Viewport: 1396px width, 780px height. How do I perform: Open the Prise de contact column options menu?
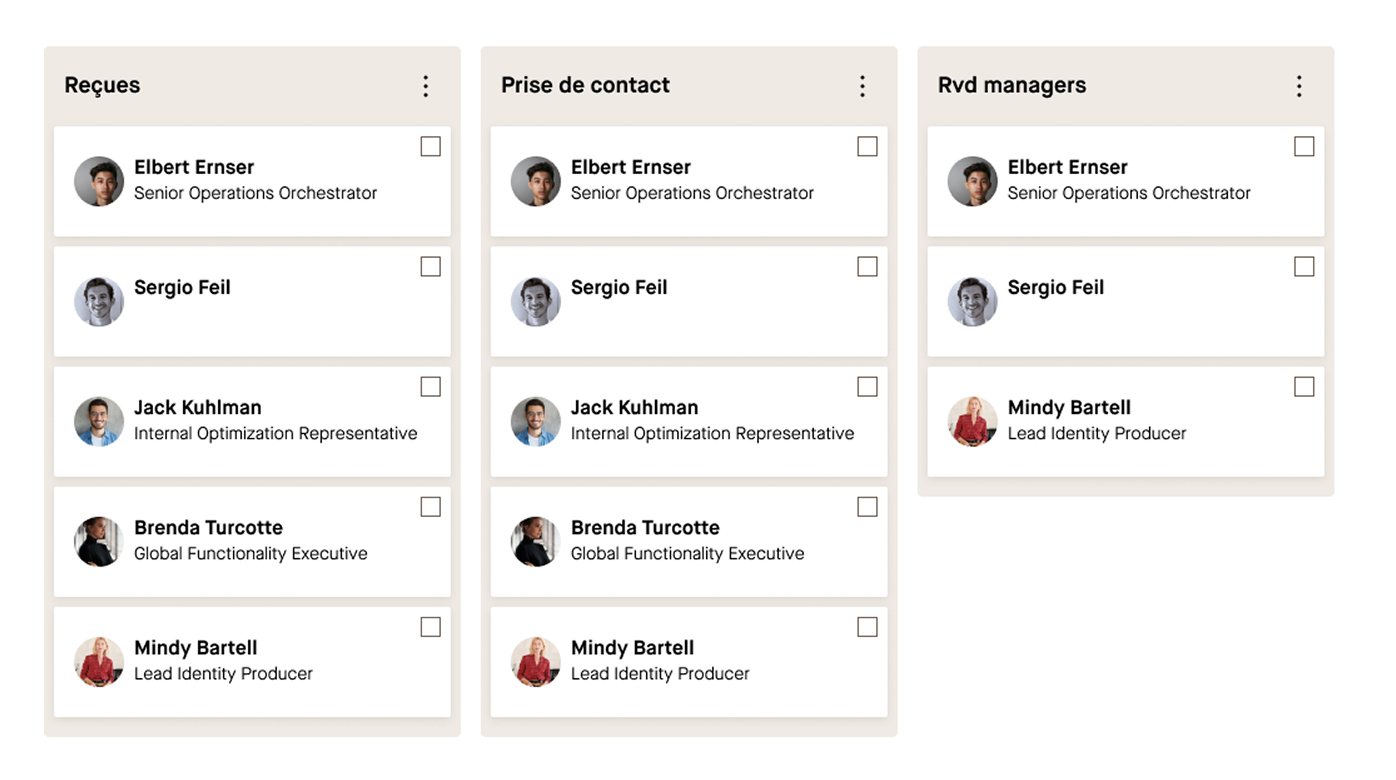pos(863,86)
